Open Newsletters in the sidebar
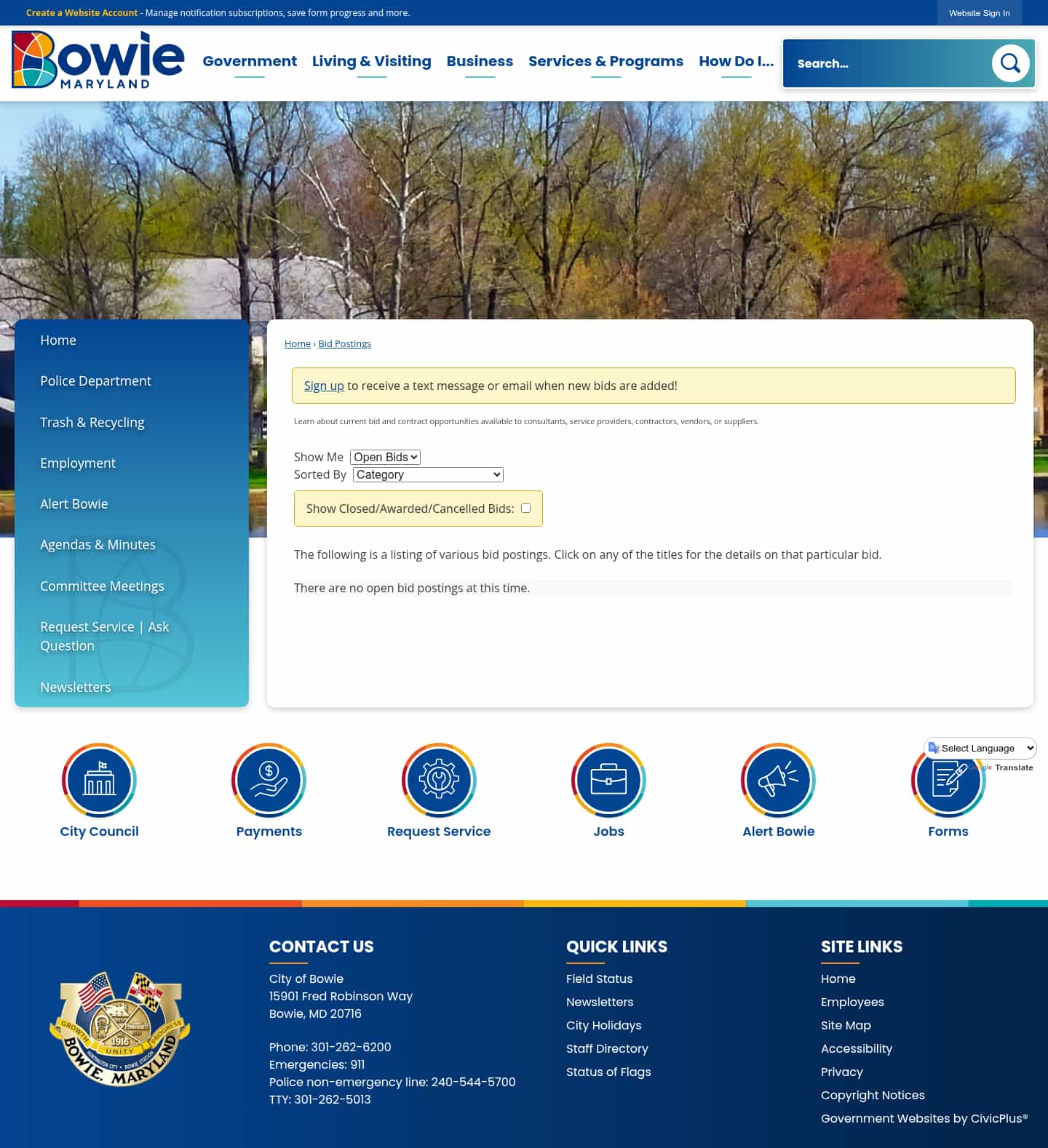The height and width of the screenshot is (1148, 1048). click(76, 687)
